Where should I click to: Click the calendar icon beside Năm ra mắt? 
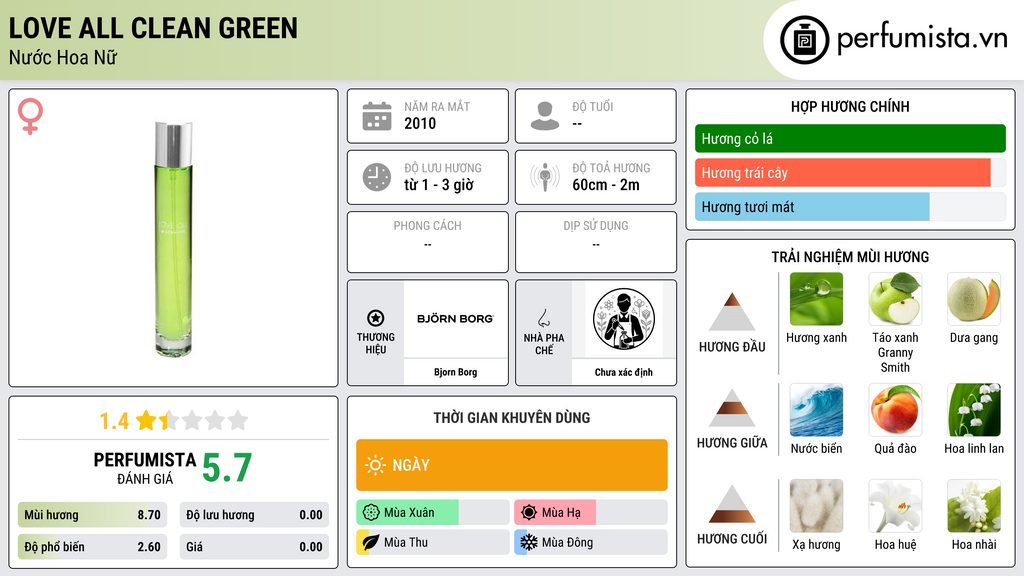pyautogui.click(x=377, y=116)
